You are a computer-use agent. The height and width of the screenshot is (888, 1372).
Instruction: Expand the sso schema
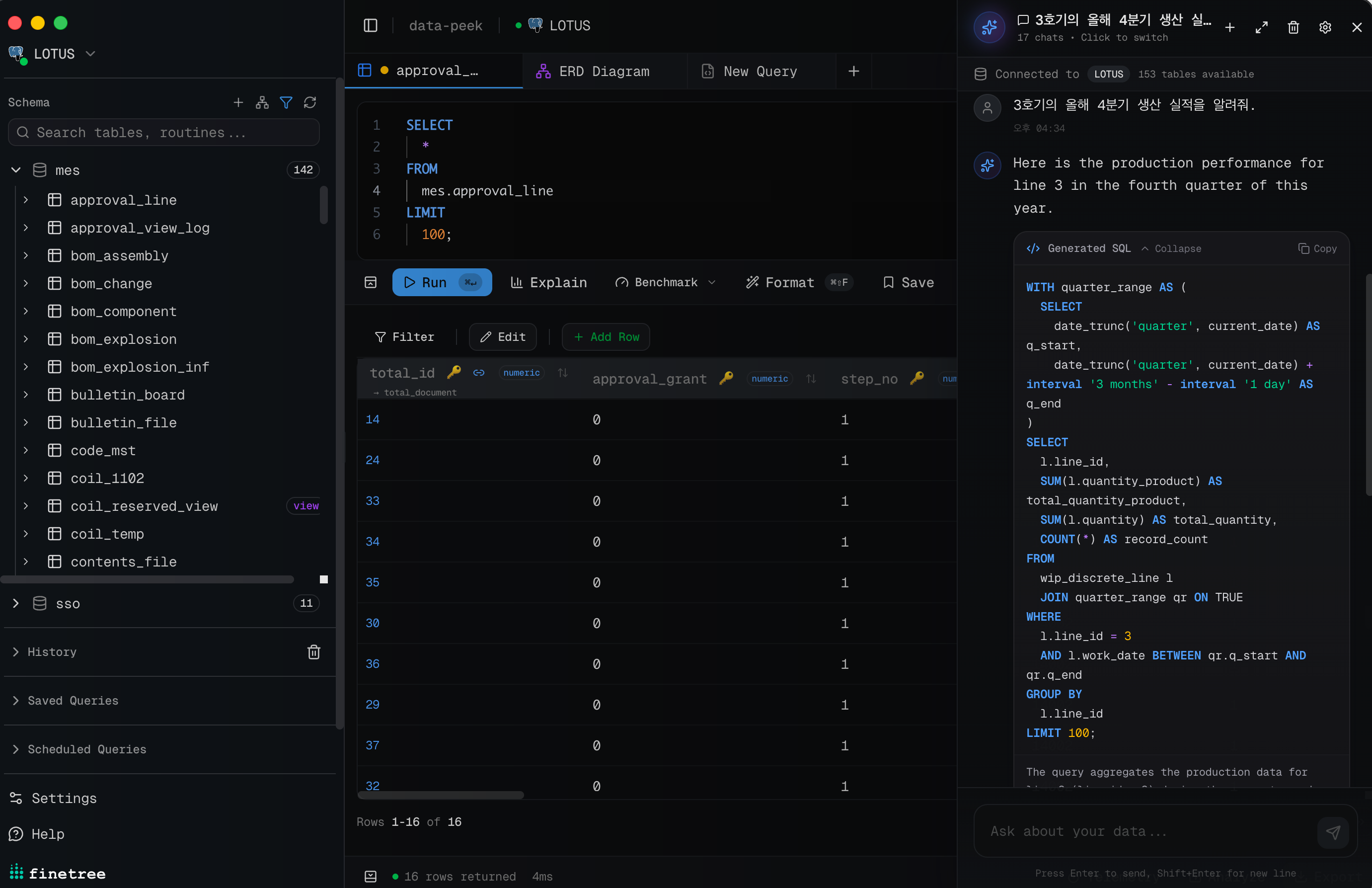pos(16,603)
